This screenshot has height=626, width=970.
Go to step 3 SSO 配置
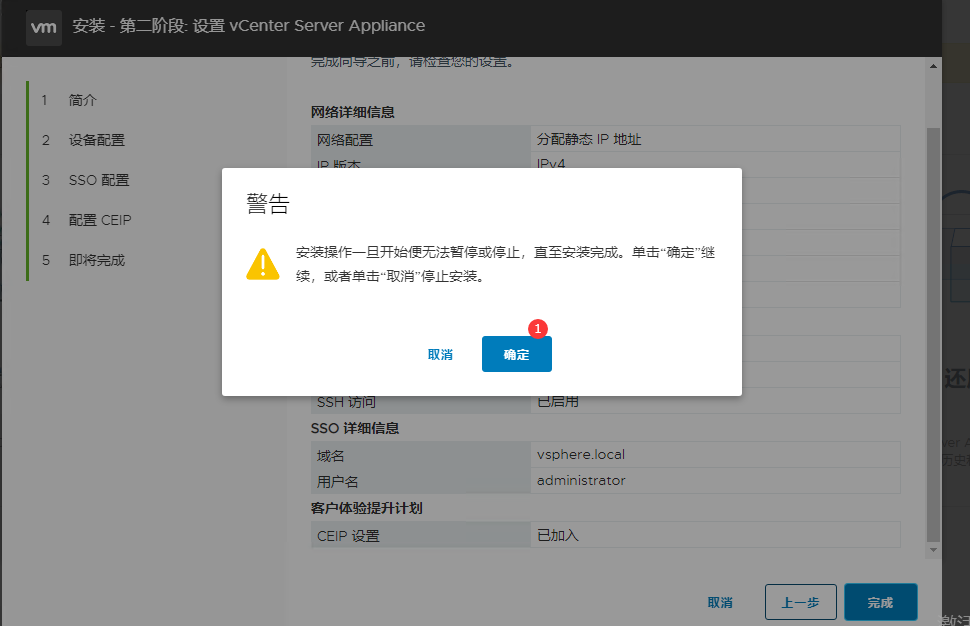click(99, 180)
